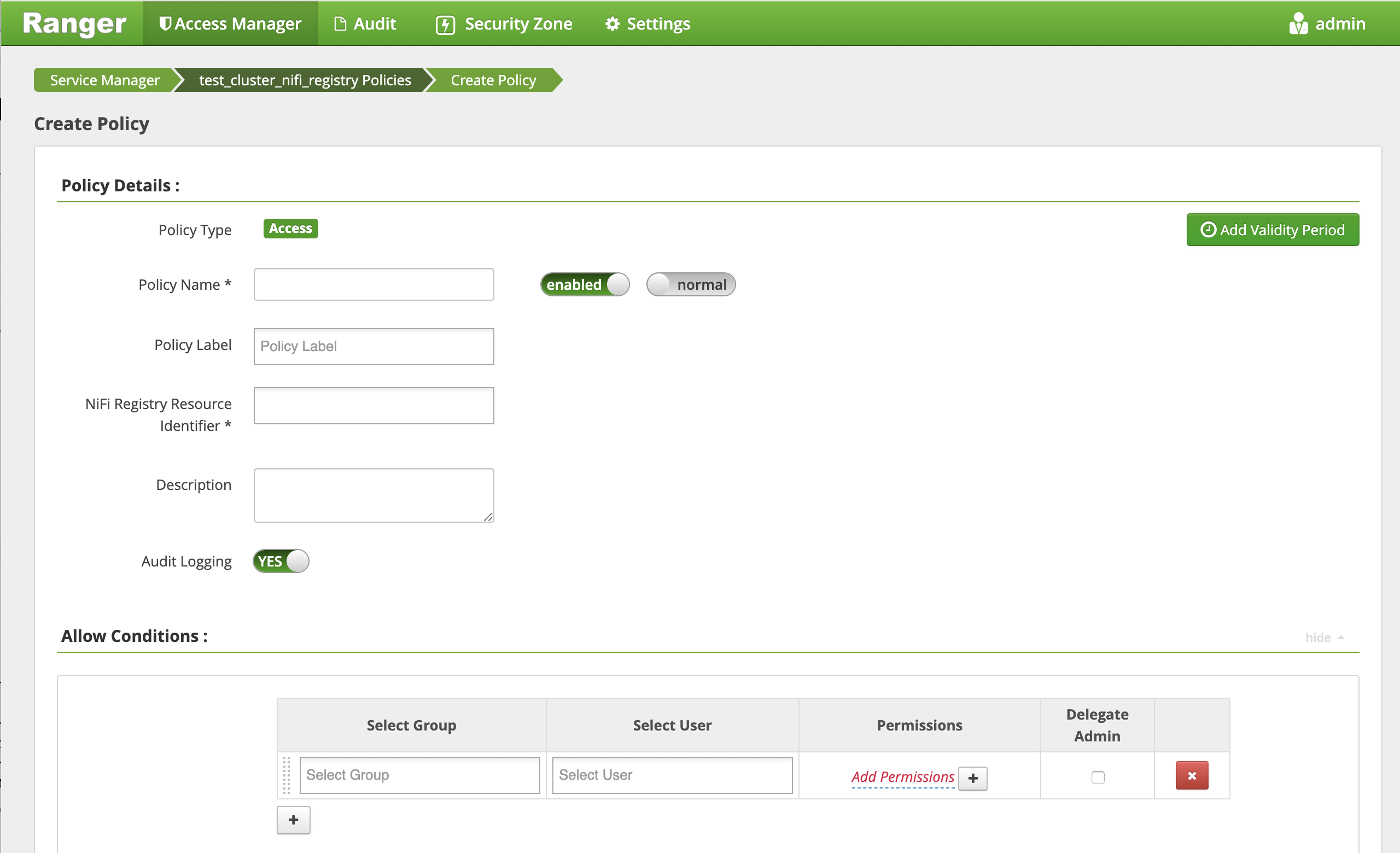Click the row drag handle next to Select Group
This screenshot has height=853, width=1400.
click(287, 775)
